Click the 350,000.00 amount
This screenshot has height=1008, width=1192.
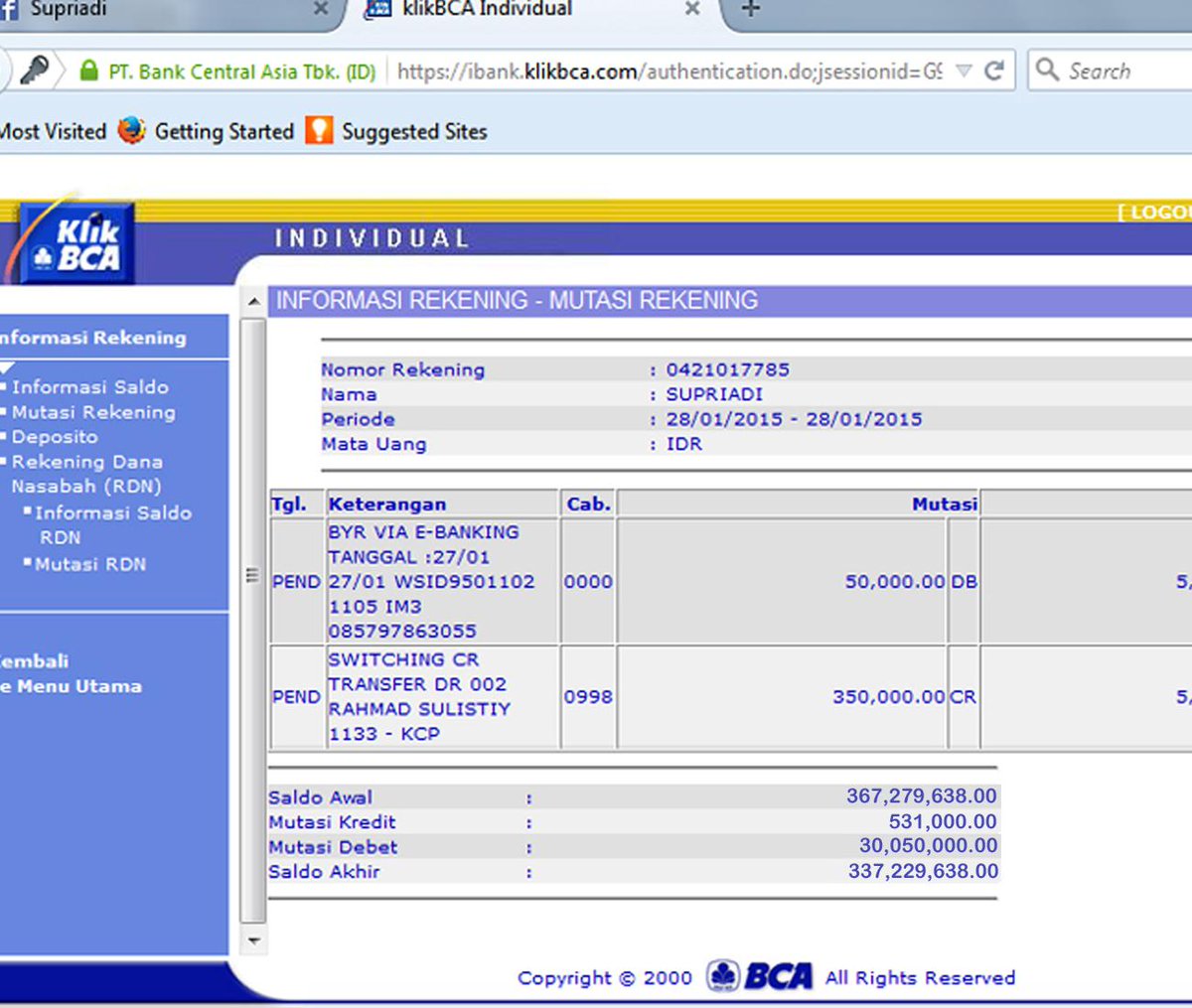889,697
